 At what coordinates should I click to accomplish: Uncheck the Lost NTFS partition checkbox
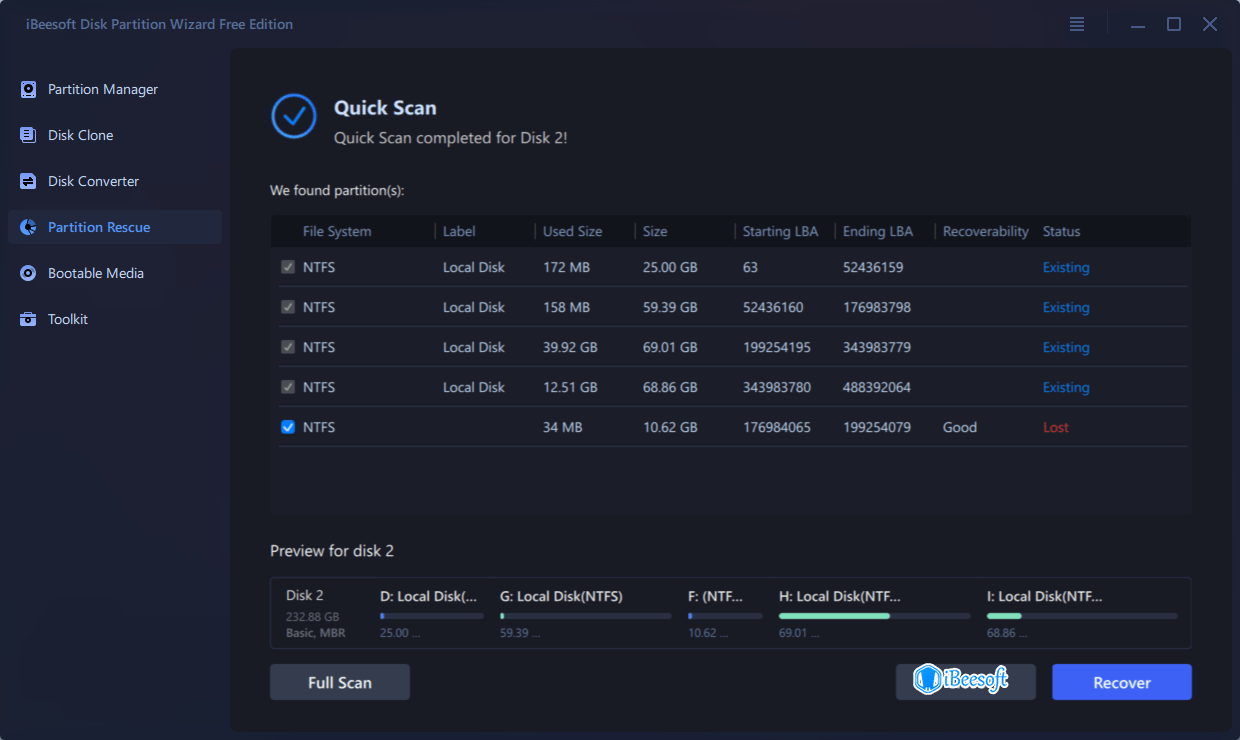pyautogui.click(x=288, y=427)
